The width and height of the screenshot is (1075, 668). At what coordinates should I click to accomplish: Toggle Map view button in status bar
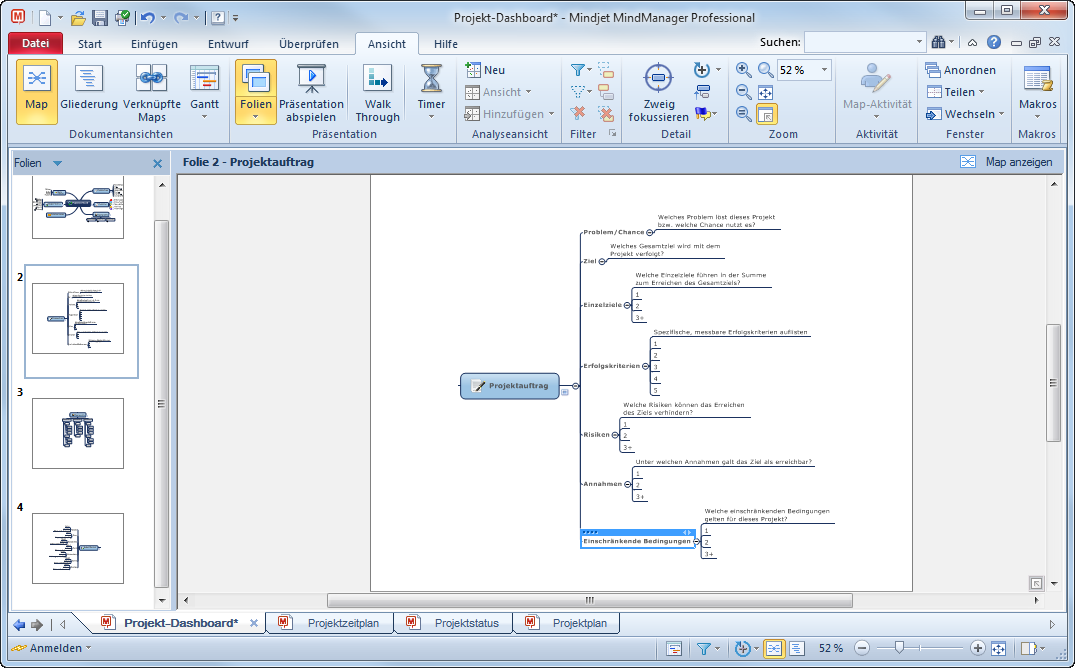773,648
